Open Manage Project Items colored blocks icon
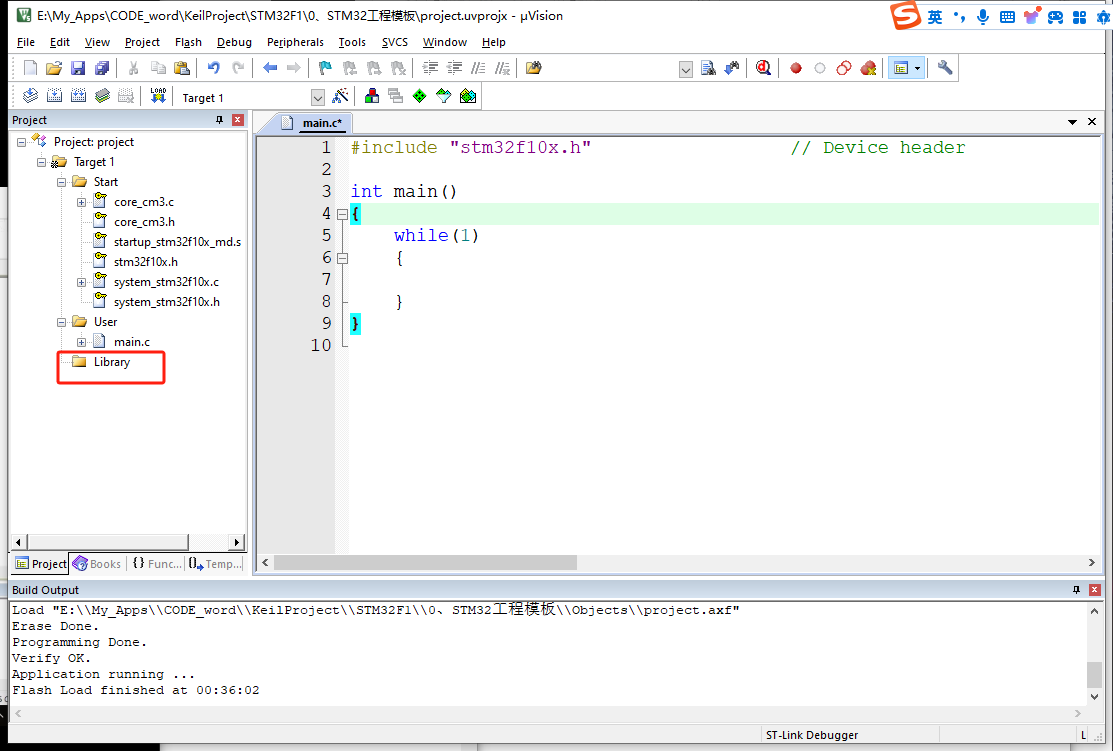 pyautogui.click(x=372, y=96)
